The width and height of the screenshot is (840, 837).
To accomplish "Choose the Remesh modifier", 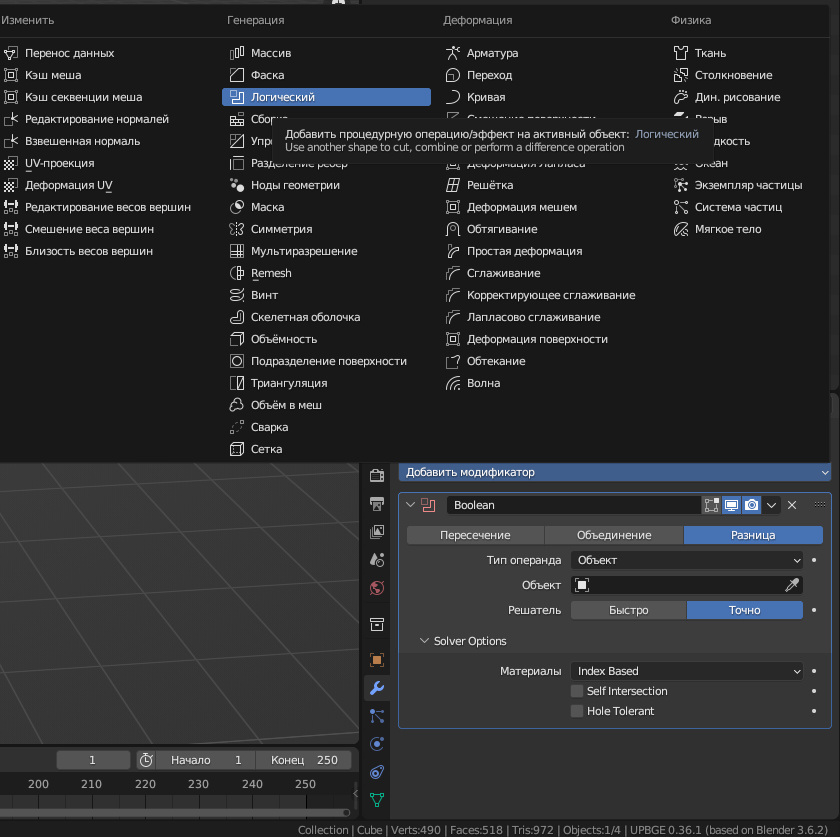I will [x=326, y=273].
